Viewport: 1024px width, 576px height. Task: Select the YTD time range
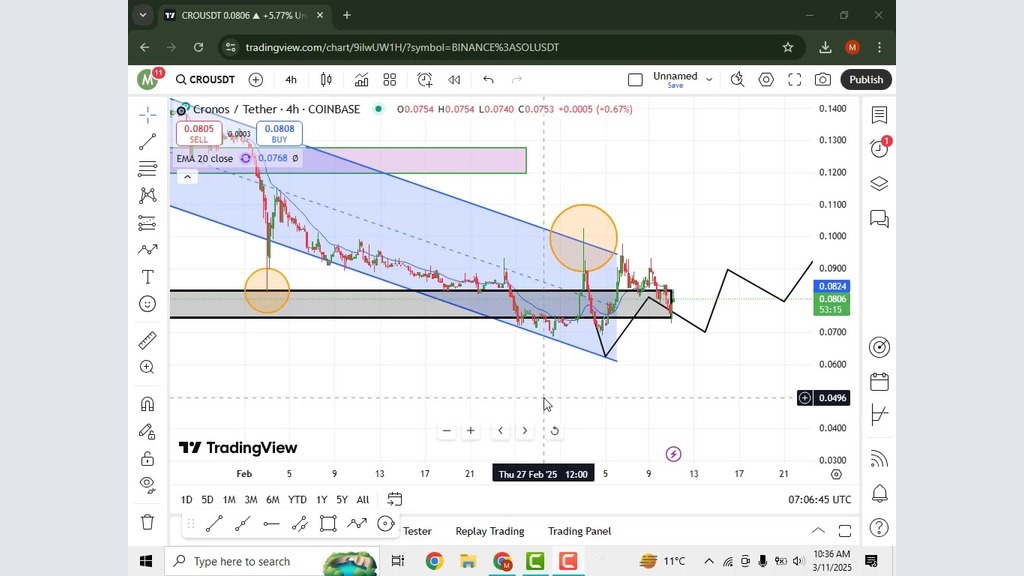point(297,500)
